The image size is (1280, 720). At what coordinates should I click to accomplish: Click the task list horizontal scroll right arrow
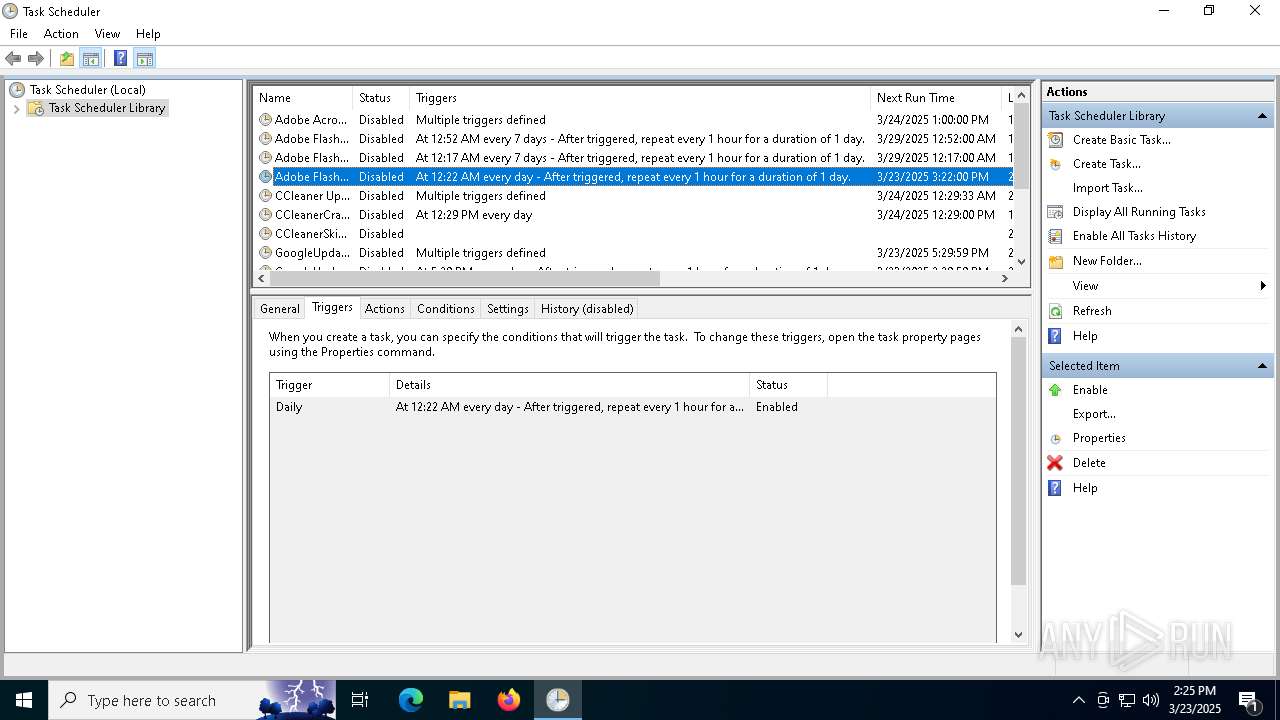click(x=1005, y=279)
